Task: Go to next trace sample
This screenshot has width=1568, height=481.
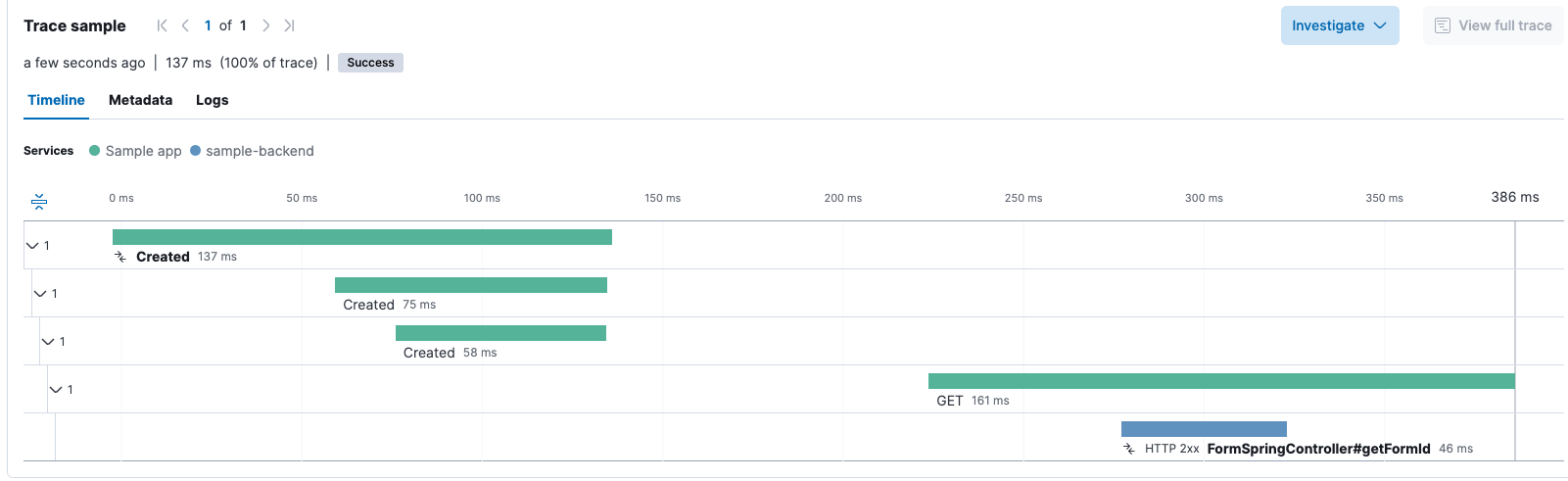Action: tap(265, 25)
